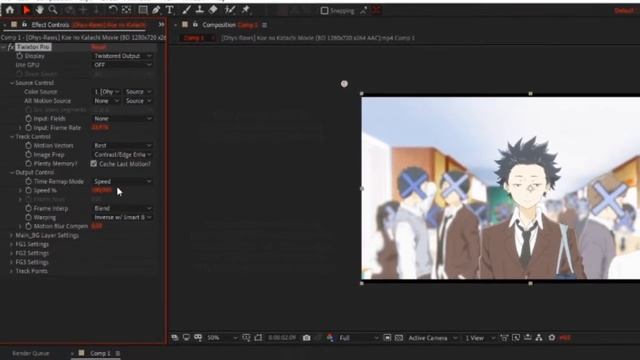Show hidden panels with the double-arrow button
640x360 pixels.
(x=161, y=25)
